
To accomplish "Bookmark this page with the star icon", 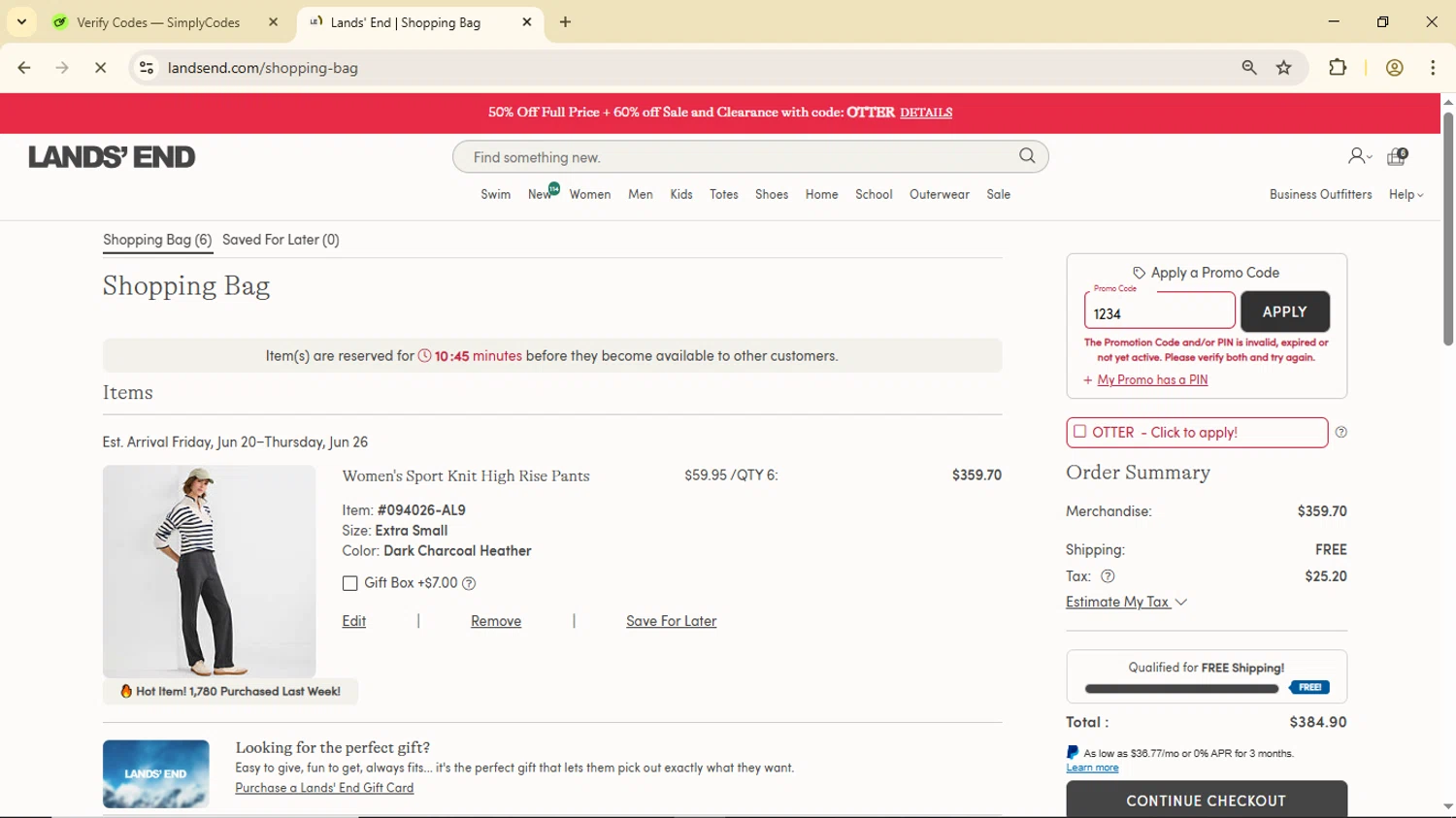I will tap(1284, 68).
